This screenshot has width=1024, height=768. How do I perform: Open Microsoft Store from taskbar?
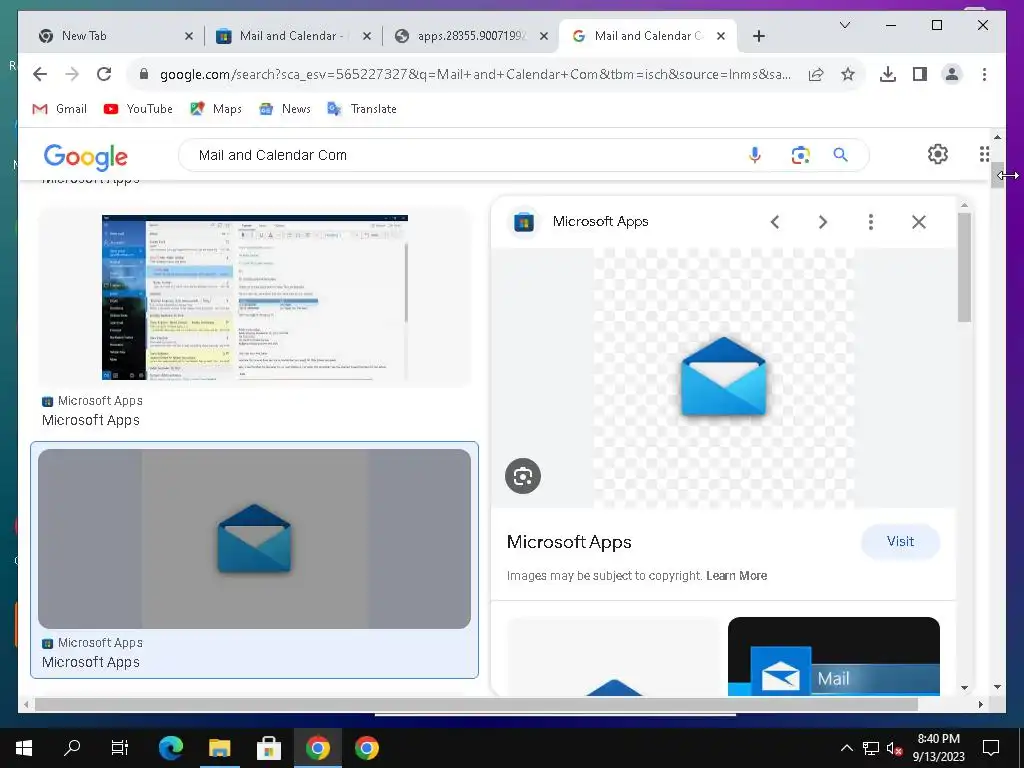point(268,748)
